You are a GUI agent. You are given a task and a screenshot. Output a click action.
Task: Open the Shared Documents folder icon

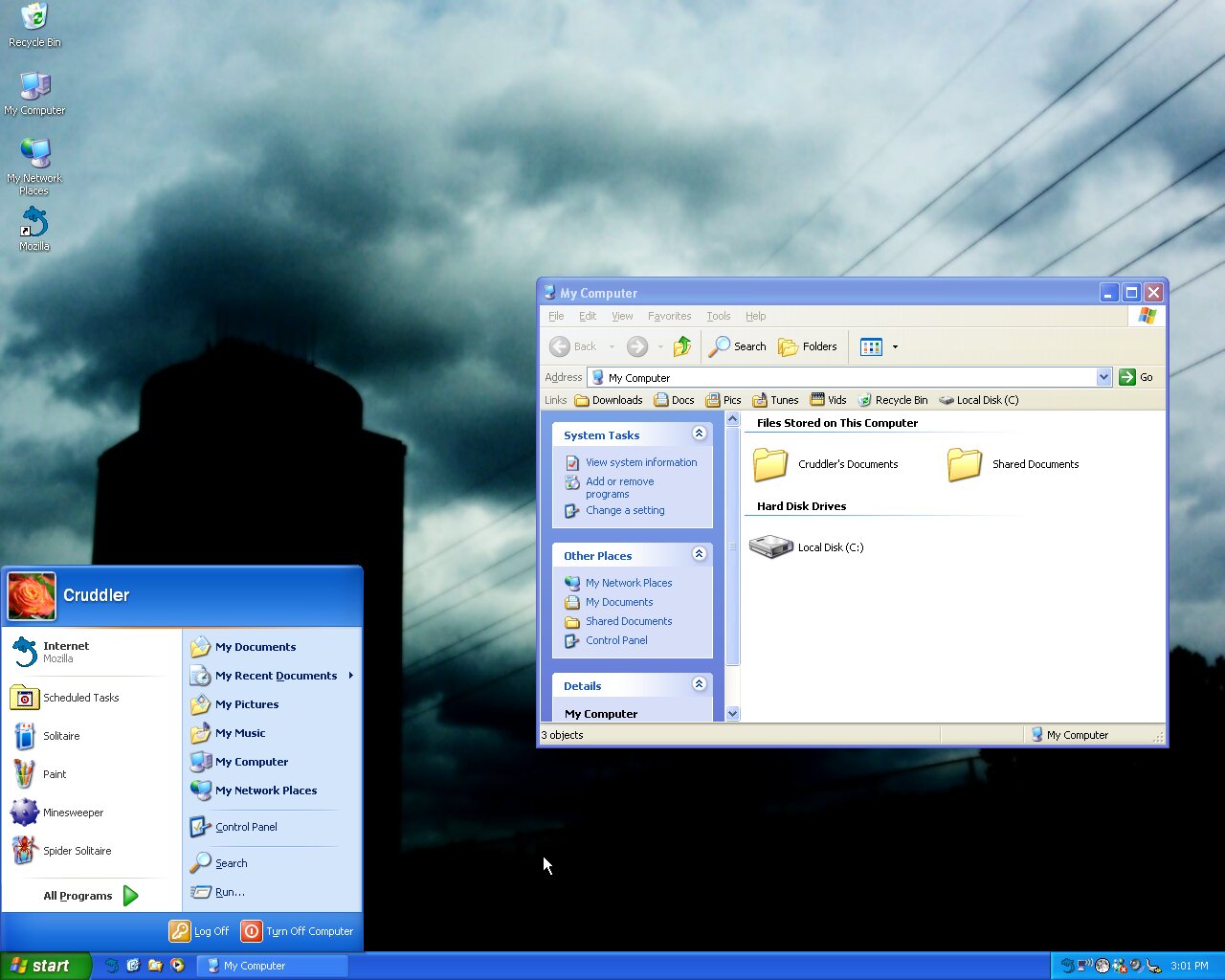[x=965, y=465]
